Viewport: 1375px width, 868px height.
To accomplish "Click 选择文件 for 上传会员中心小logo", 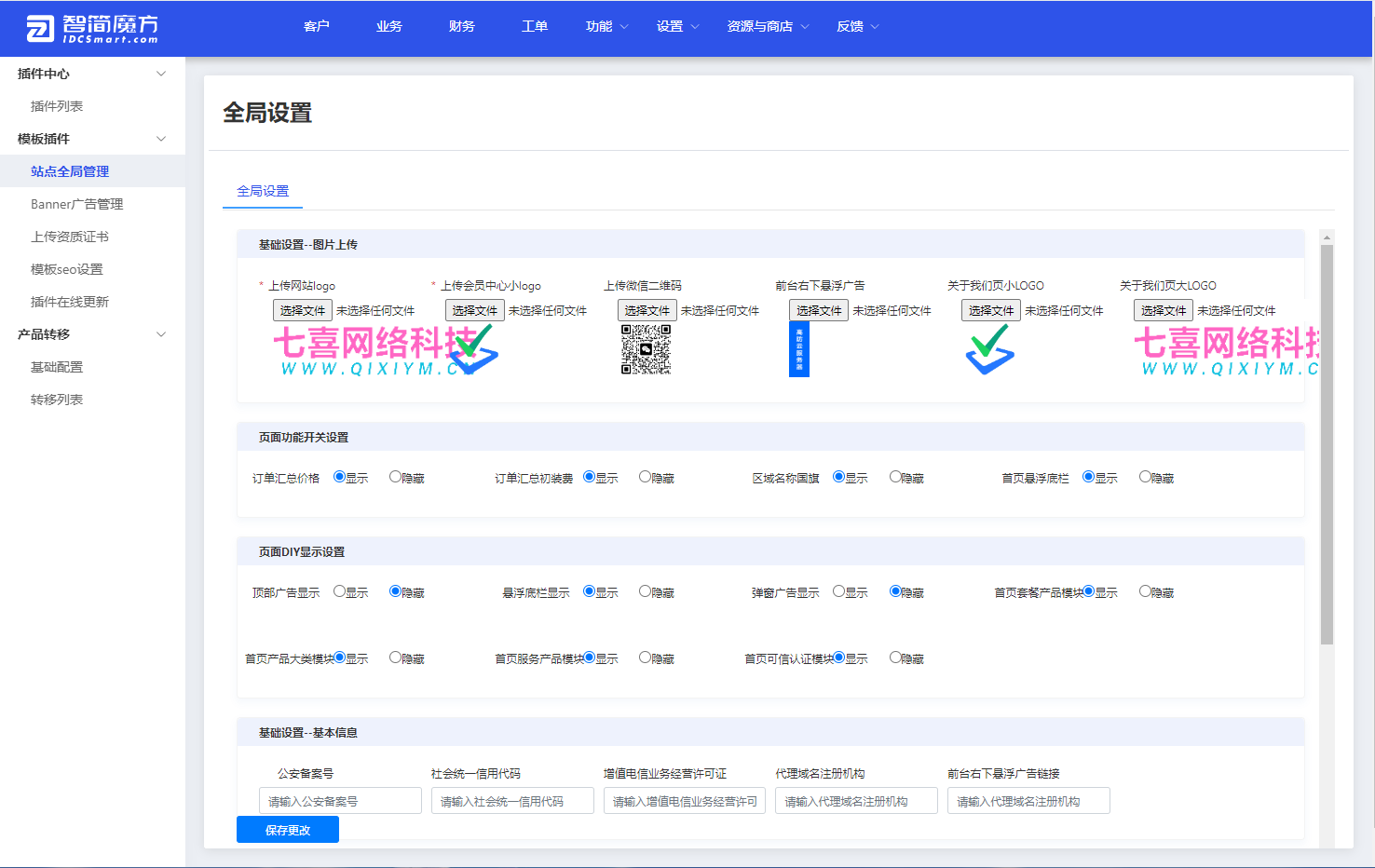I will [x=475, y=309].
